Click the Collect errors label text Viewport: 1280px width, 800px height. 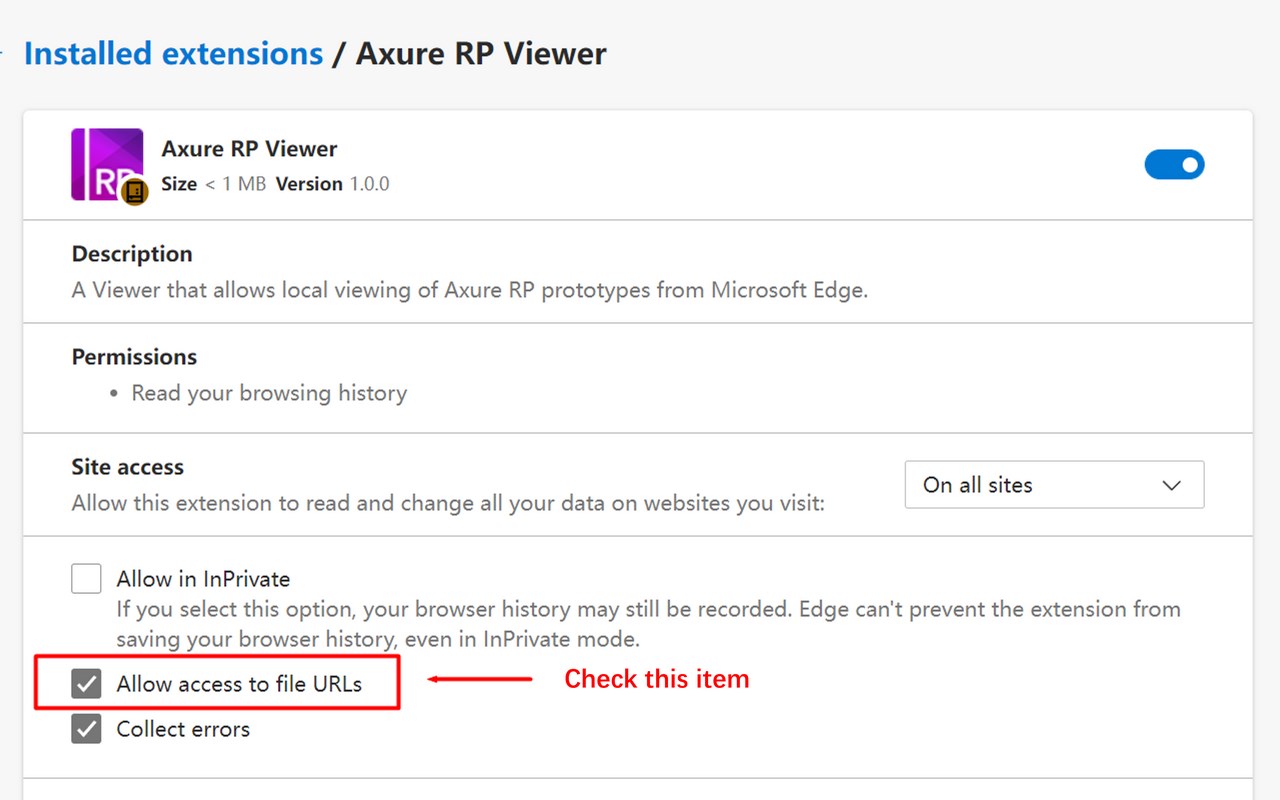183,729
